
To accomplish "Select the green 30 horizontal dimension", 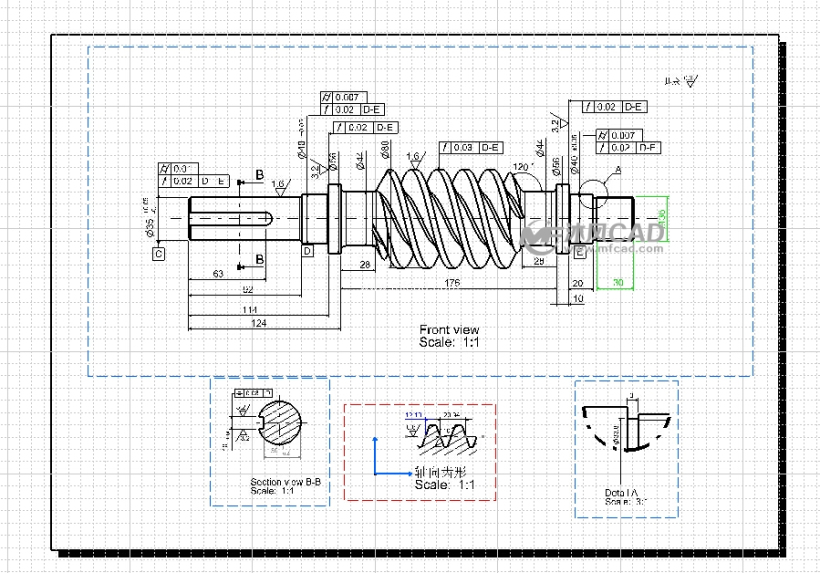I will coord(617,284).
